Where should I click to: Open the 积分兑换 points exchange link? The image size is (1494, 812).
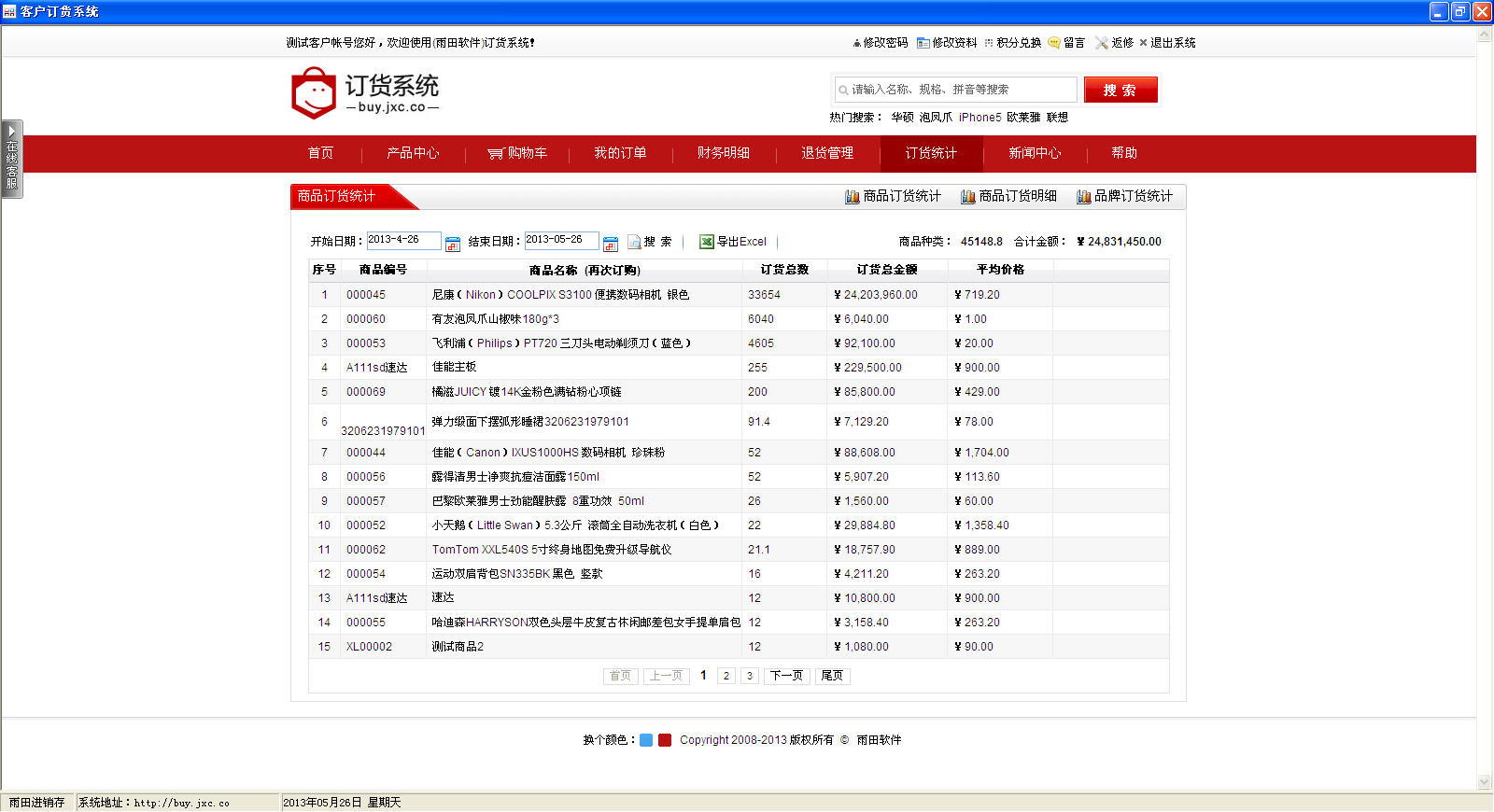point(1012,43)
